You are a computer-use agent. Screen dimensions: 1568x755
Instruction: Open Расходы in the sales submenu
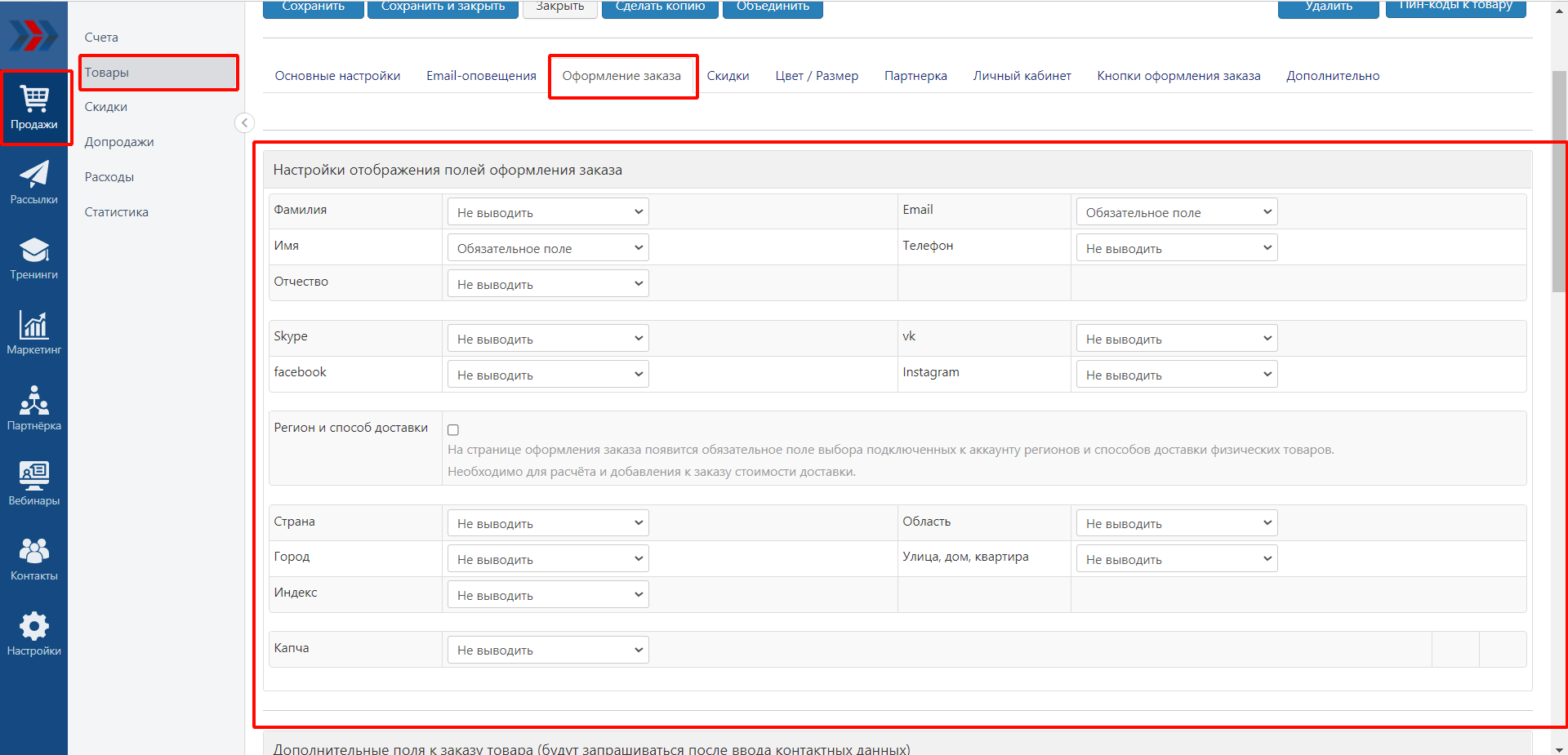[109, 177]
